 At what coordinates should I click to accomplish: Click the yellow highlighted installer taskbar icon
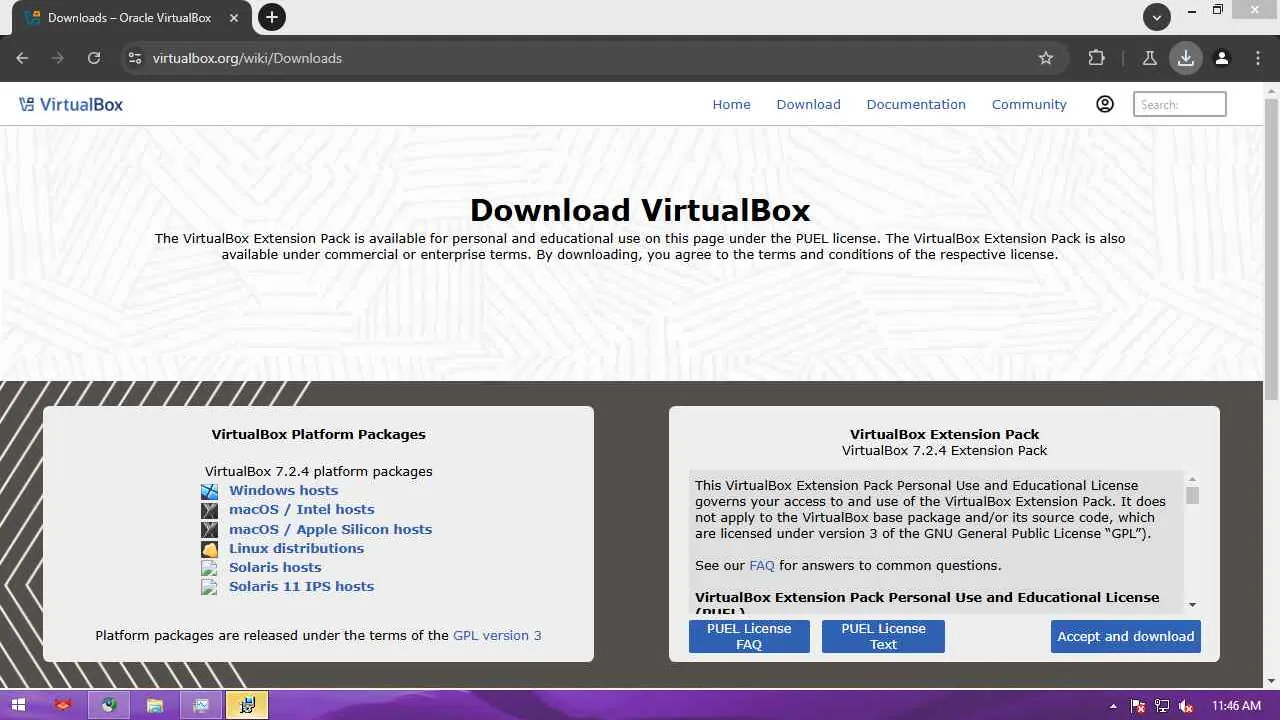247,705
